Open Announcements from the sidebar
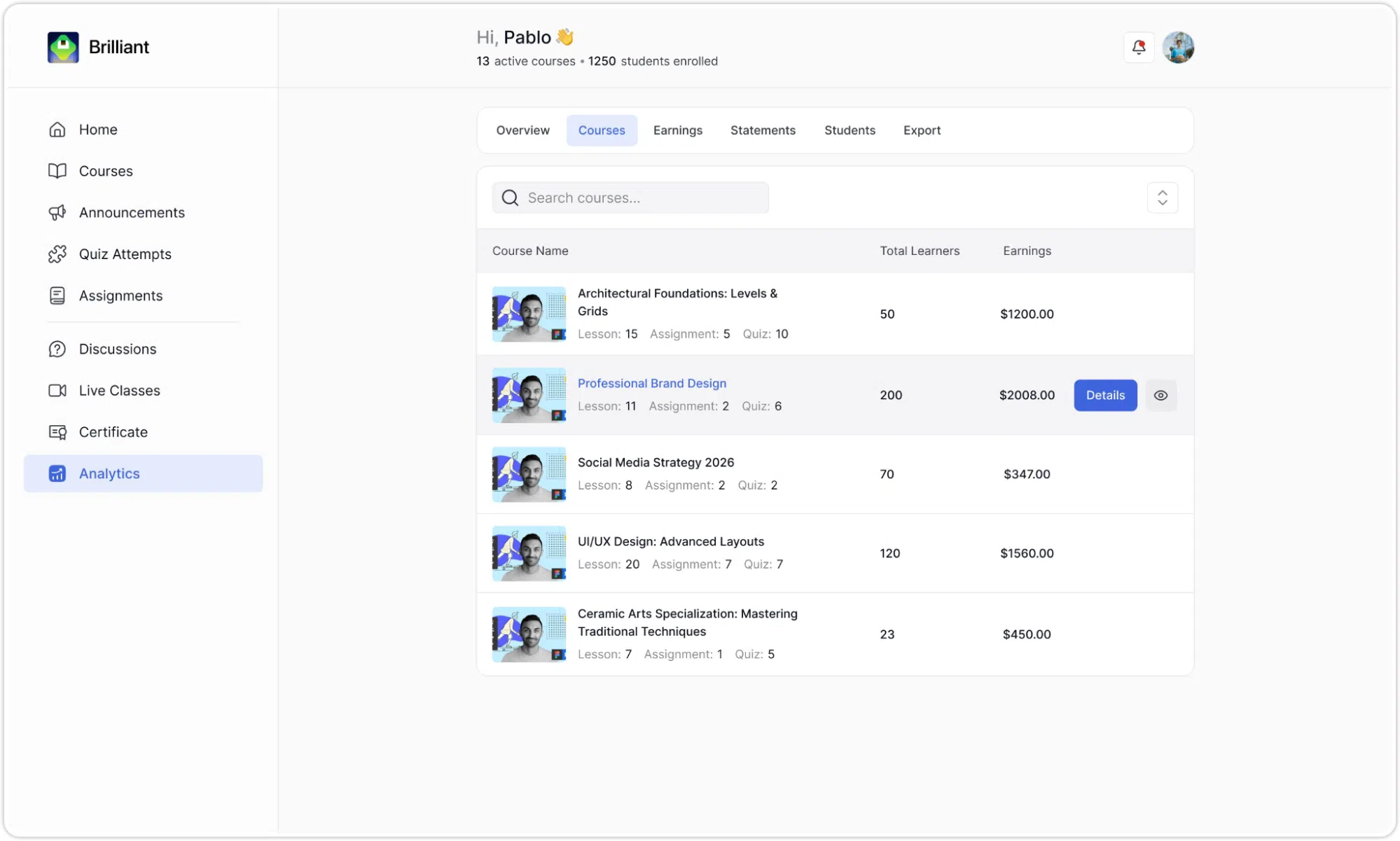Screen dimensions: 1400x841 [x=143, y=212]
